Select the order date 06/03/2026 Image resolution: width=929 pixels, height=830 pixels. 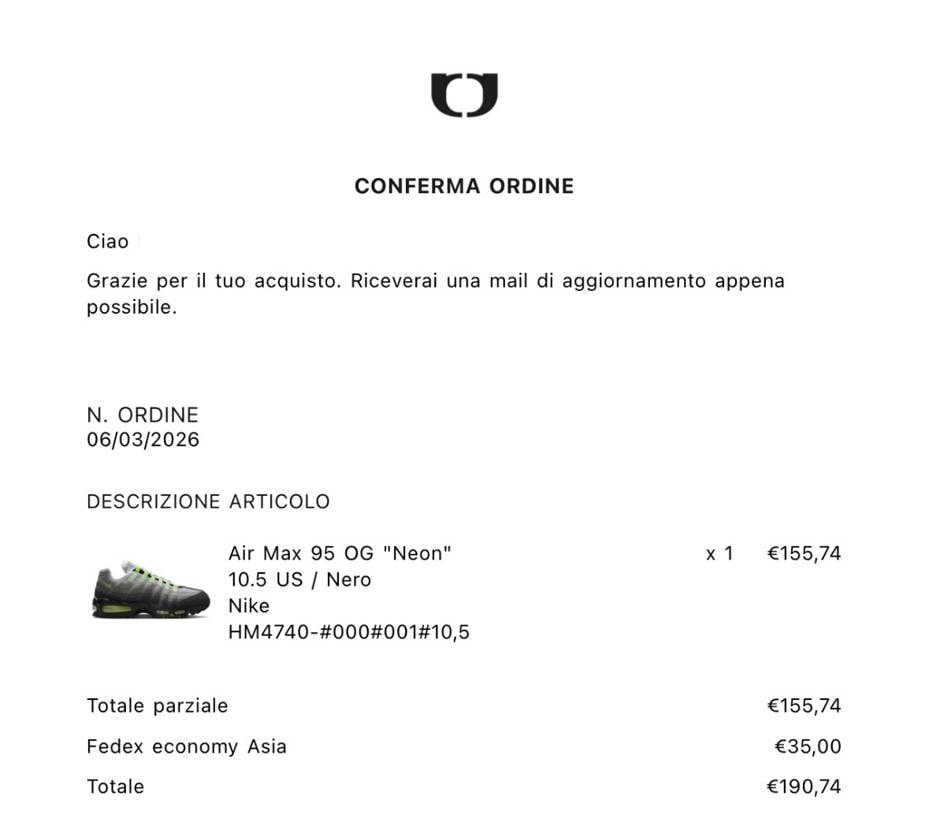point(143,440)
